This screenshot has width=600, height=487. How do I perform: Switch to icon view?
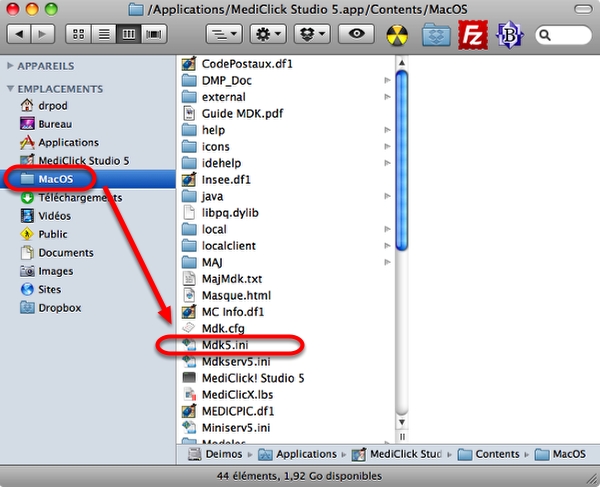click(78, 34)
